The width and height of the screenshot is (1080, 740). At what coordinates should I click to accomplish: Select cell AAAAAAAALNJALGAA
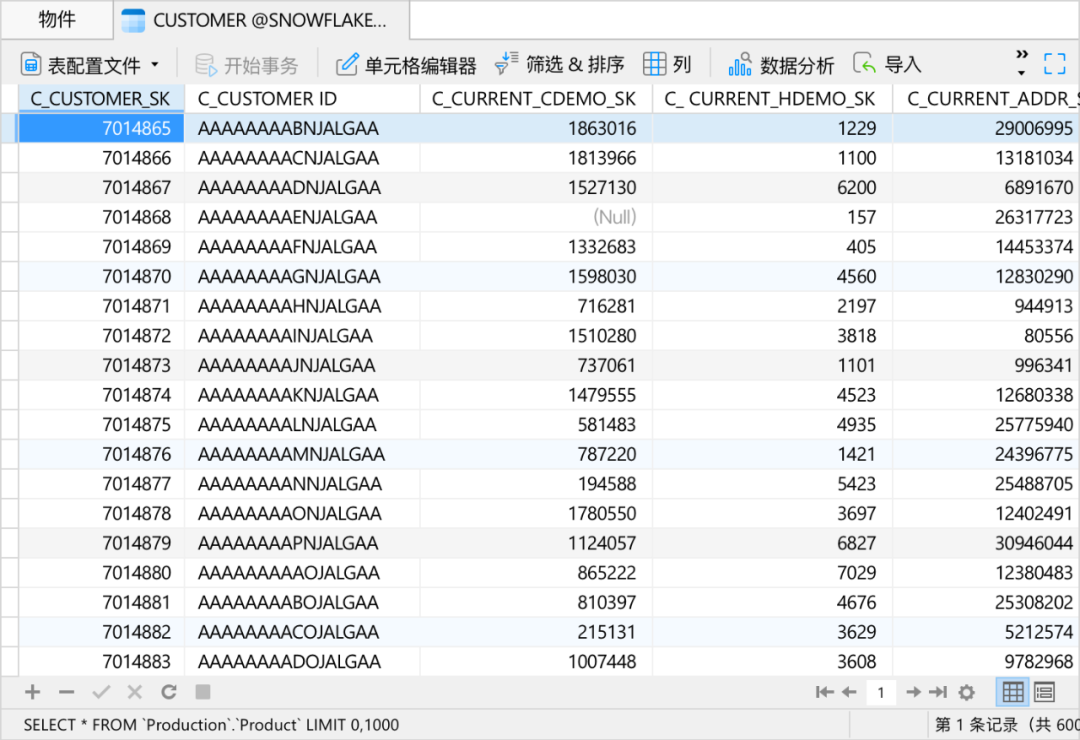pyautogui.click(x=302, y=424)
